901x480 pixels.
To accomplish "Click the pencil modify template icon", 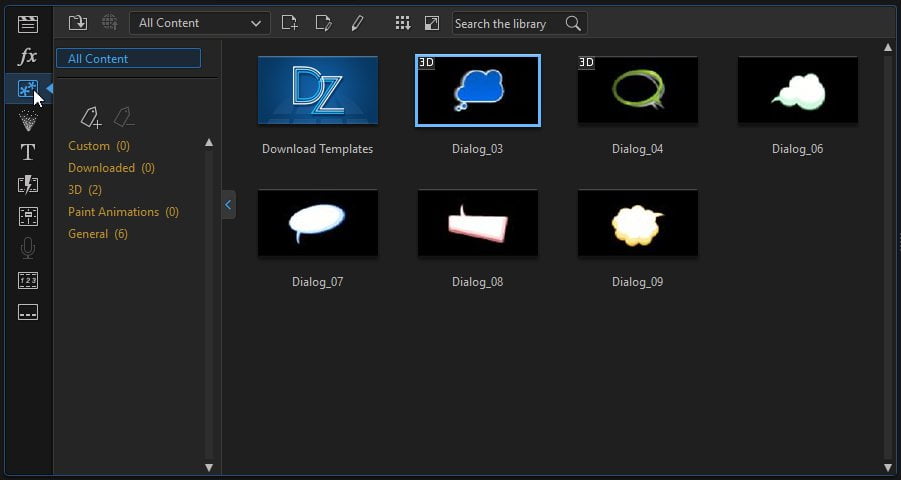I will pyautogui.click(x=357, y=23).
